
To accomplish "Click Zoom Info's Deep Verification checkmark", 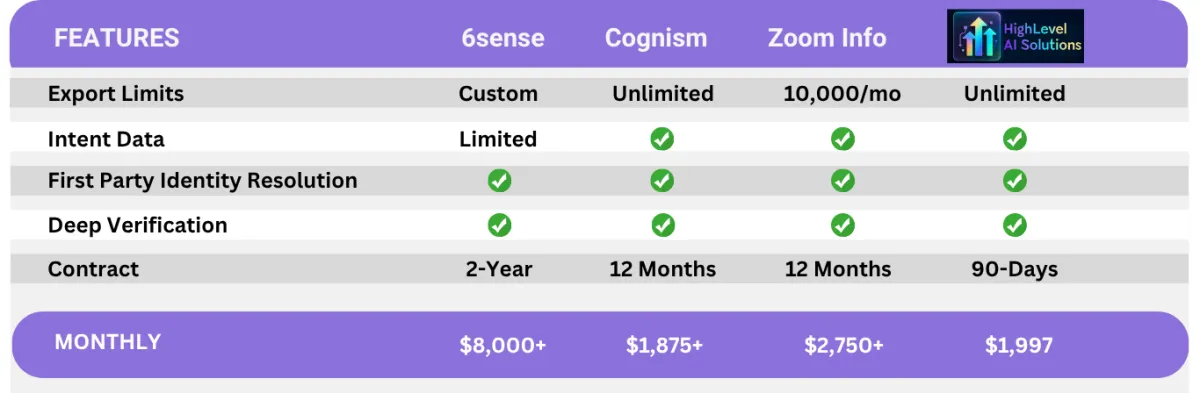I will click(x=843, y=226).
